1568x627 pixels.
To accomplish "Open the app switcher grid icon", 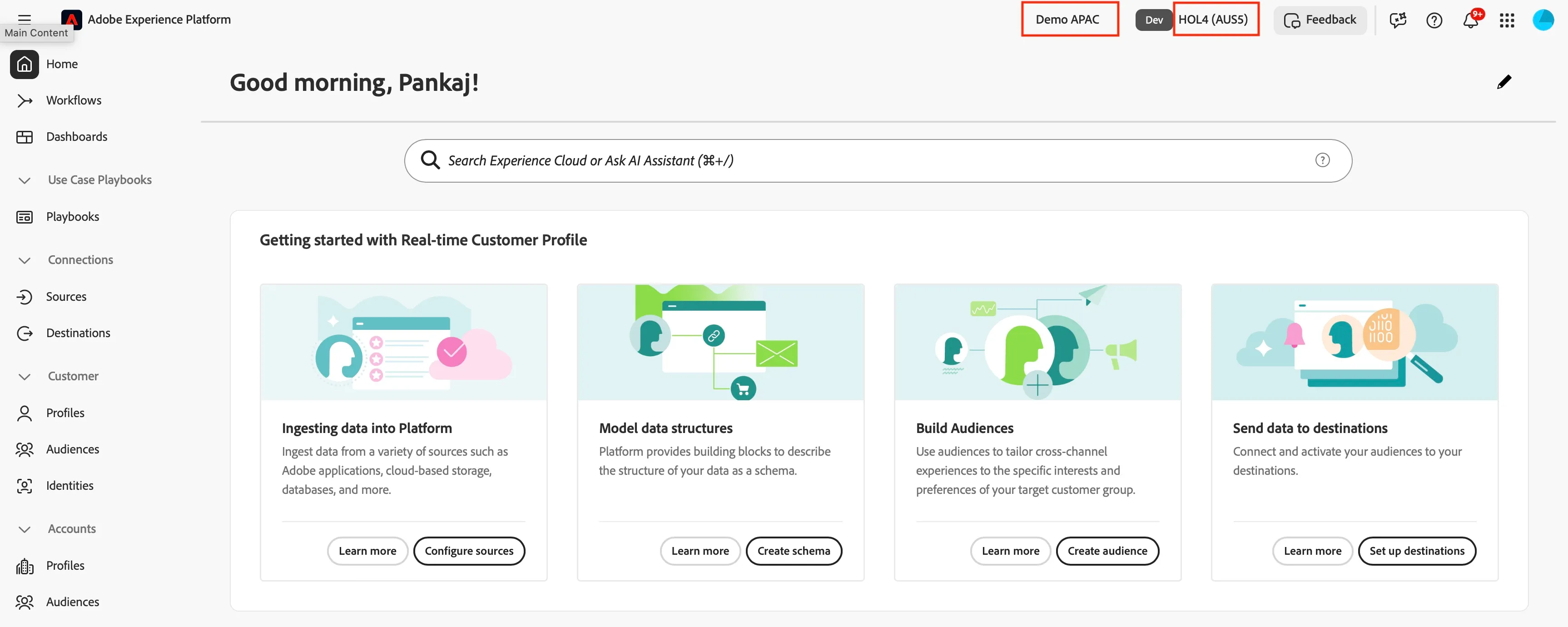I will point(1507,20).
